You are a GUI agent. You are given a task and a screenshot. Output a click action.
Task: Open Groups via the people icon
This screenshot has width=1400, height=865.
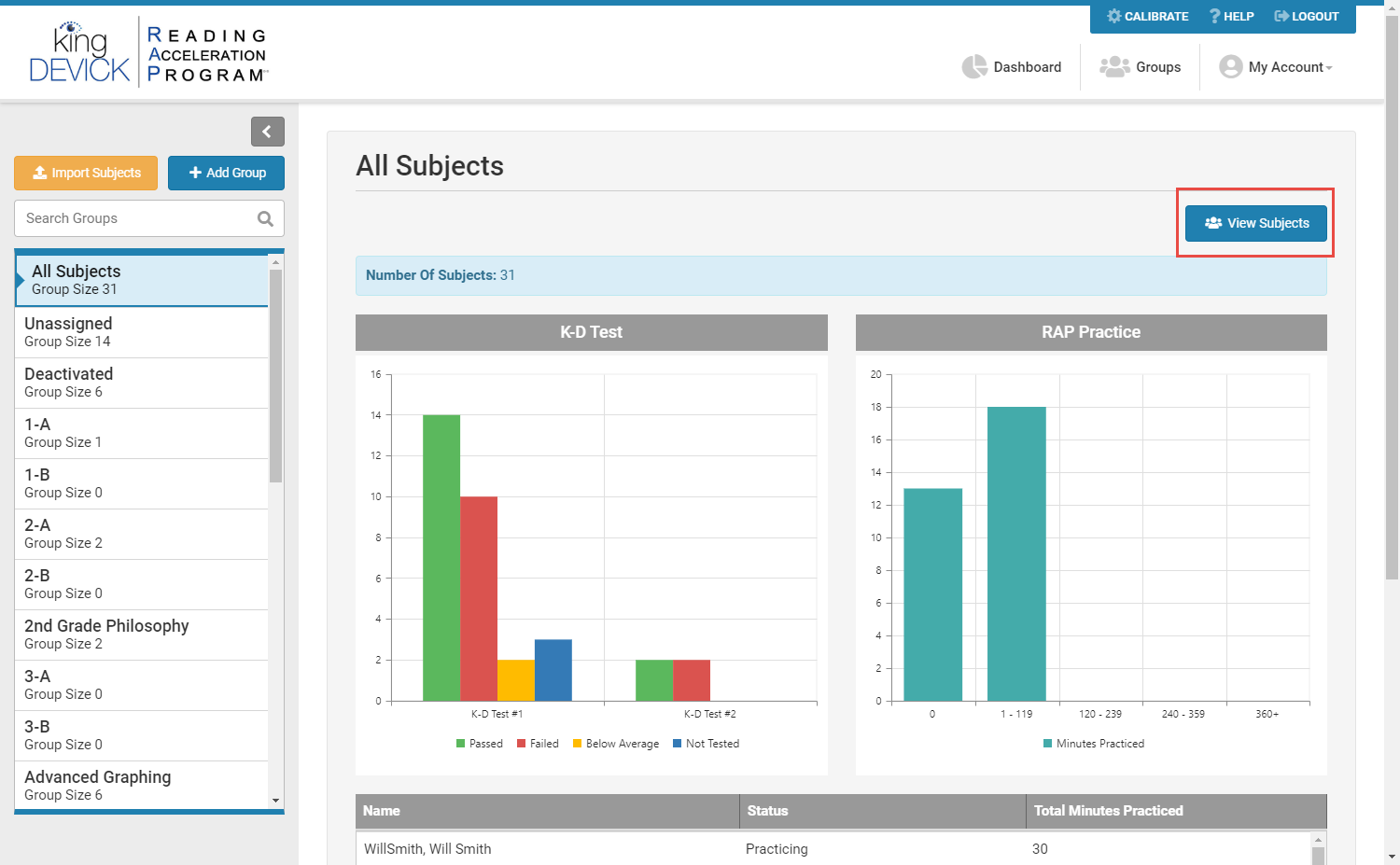pyautogui.click(x=1114, y=67)
